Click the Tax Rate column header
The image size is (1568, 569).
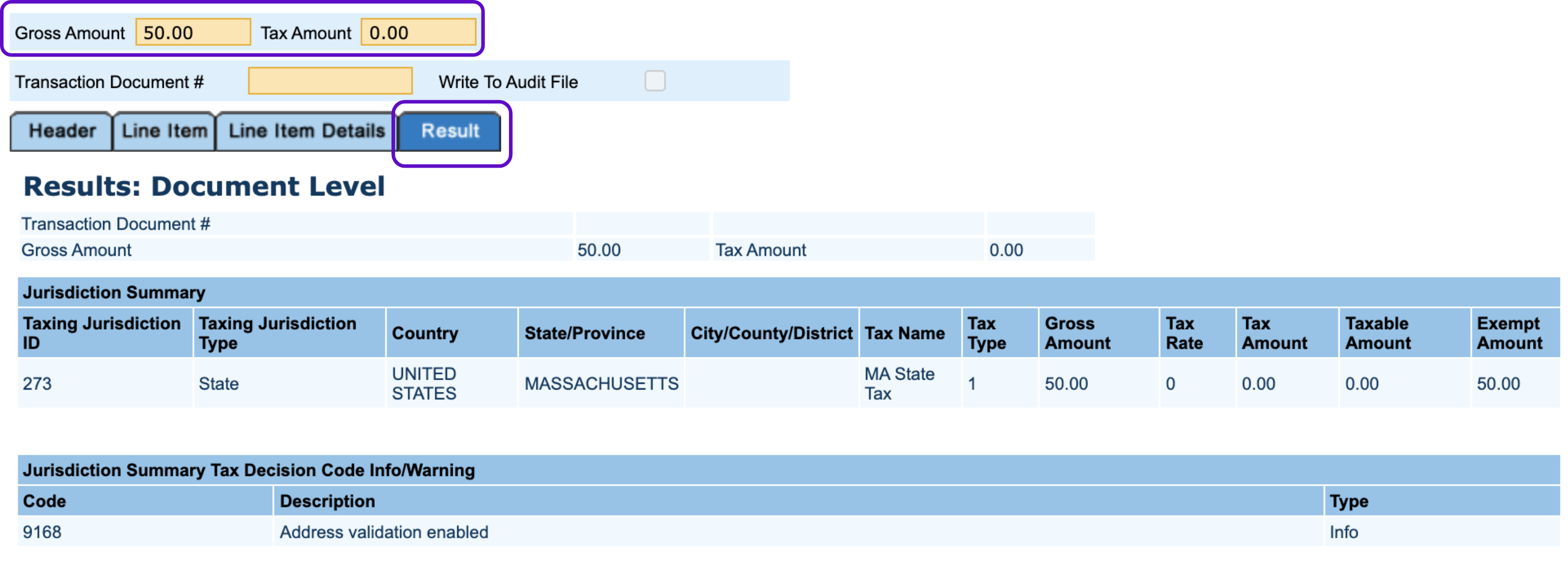(x=1184, y=332)
